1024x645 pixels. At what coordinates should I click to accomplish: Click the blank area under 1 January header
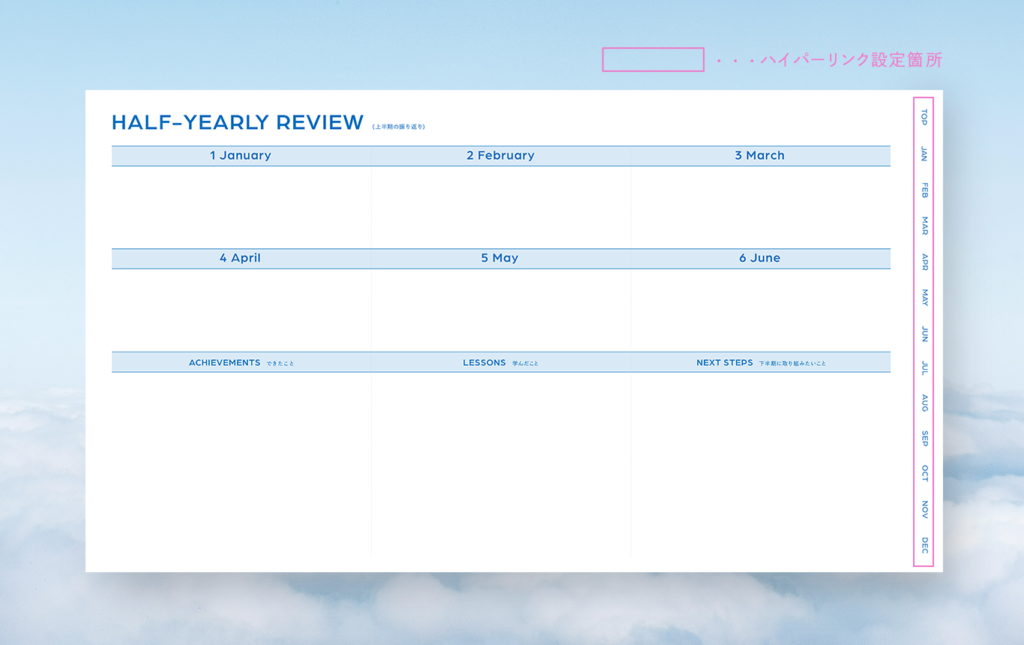[x=240, y=207]
